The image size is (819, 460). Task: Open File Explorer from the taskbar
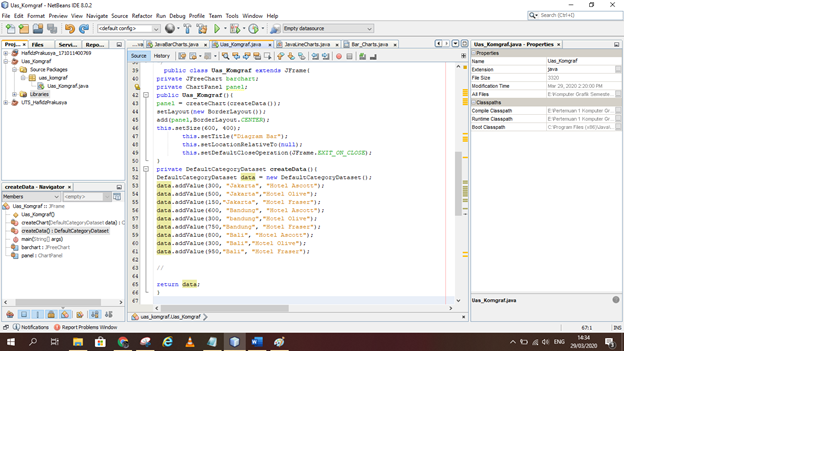tap(78, 342)
